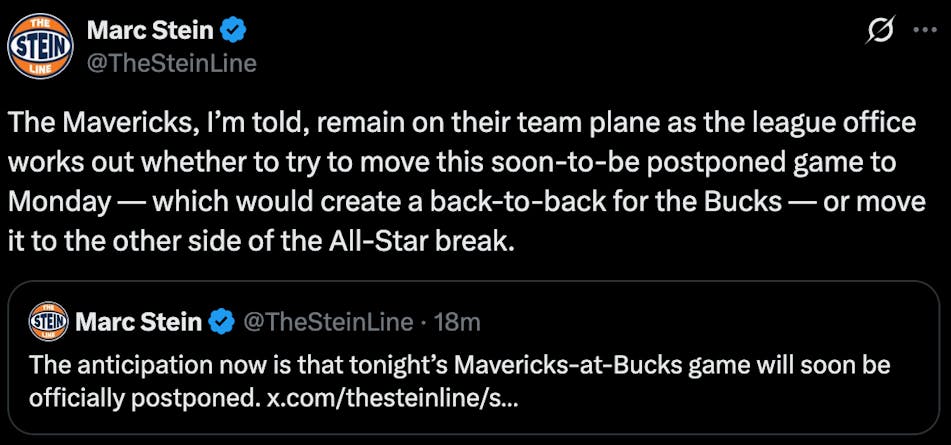Open the three-dot more options menu
The width and height of the screenshot is (951, 445).
point(923,33)
